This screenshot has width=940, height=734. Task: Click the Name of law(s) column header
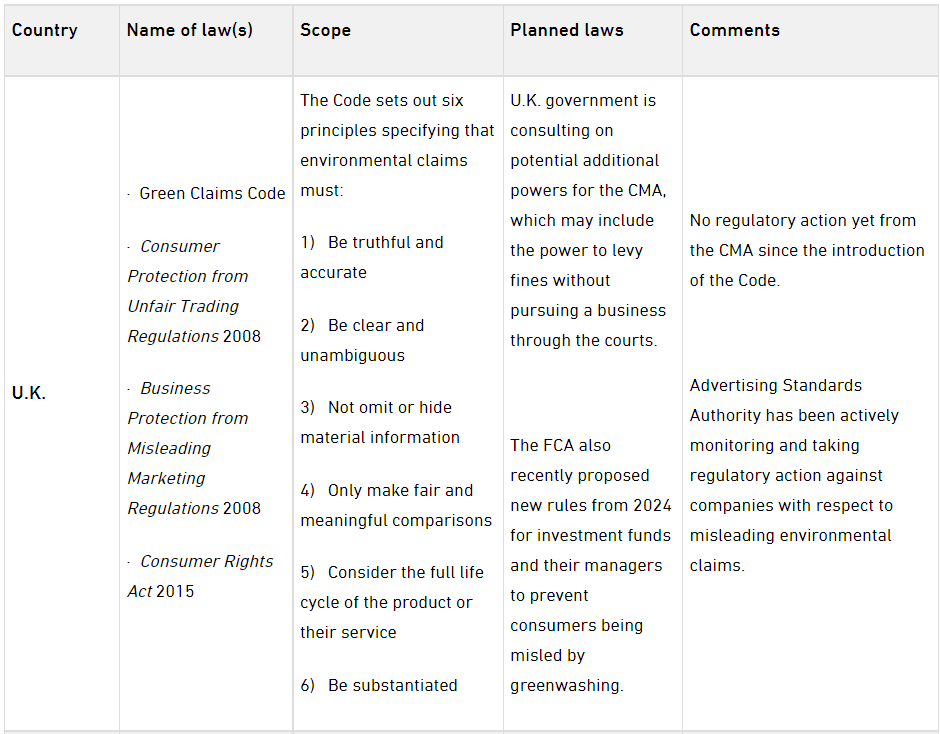(x=190, y=30)
